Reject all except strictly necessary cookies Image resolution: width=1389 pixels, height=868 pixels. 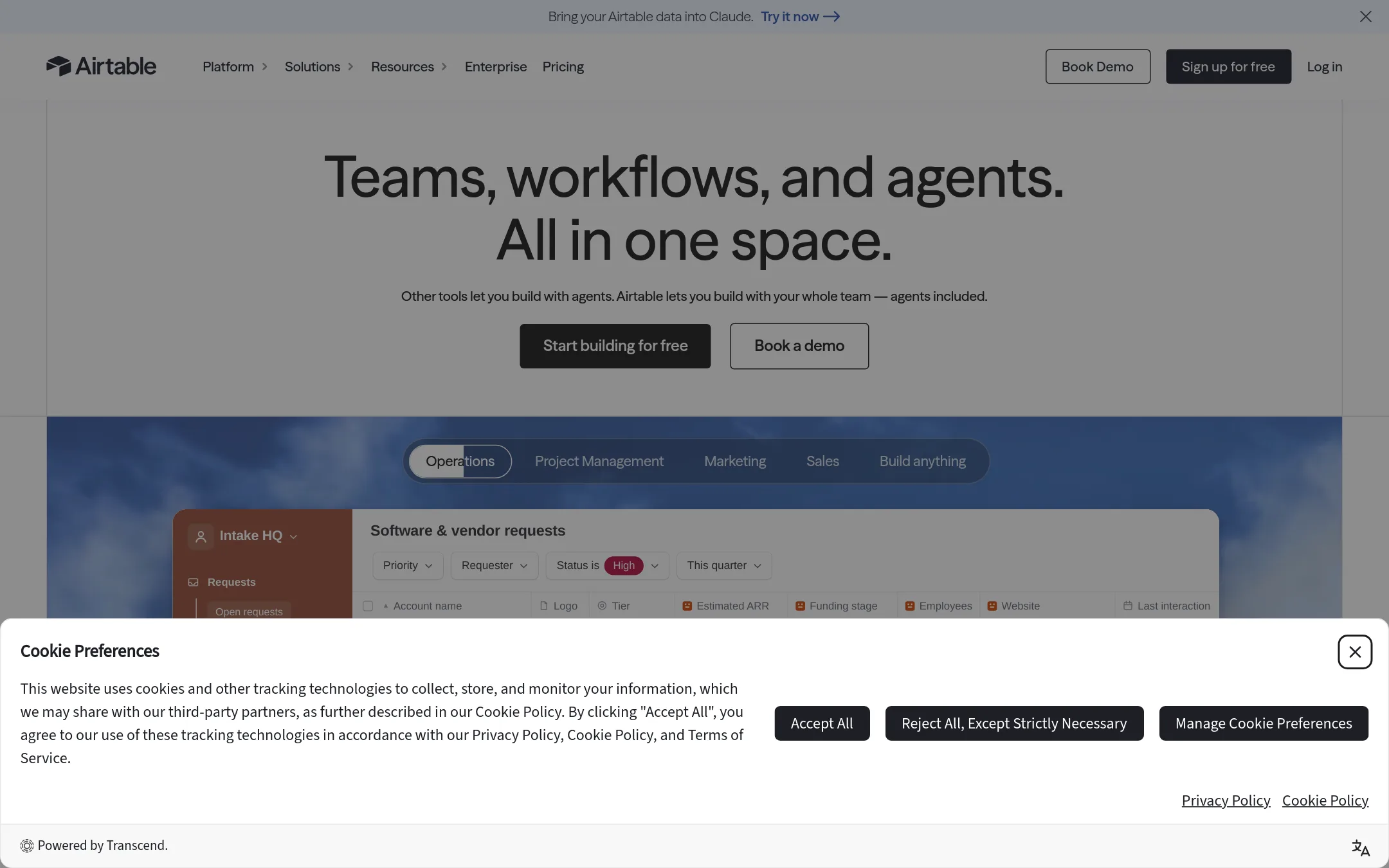1014,723
